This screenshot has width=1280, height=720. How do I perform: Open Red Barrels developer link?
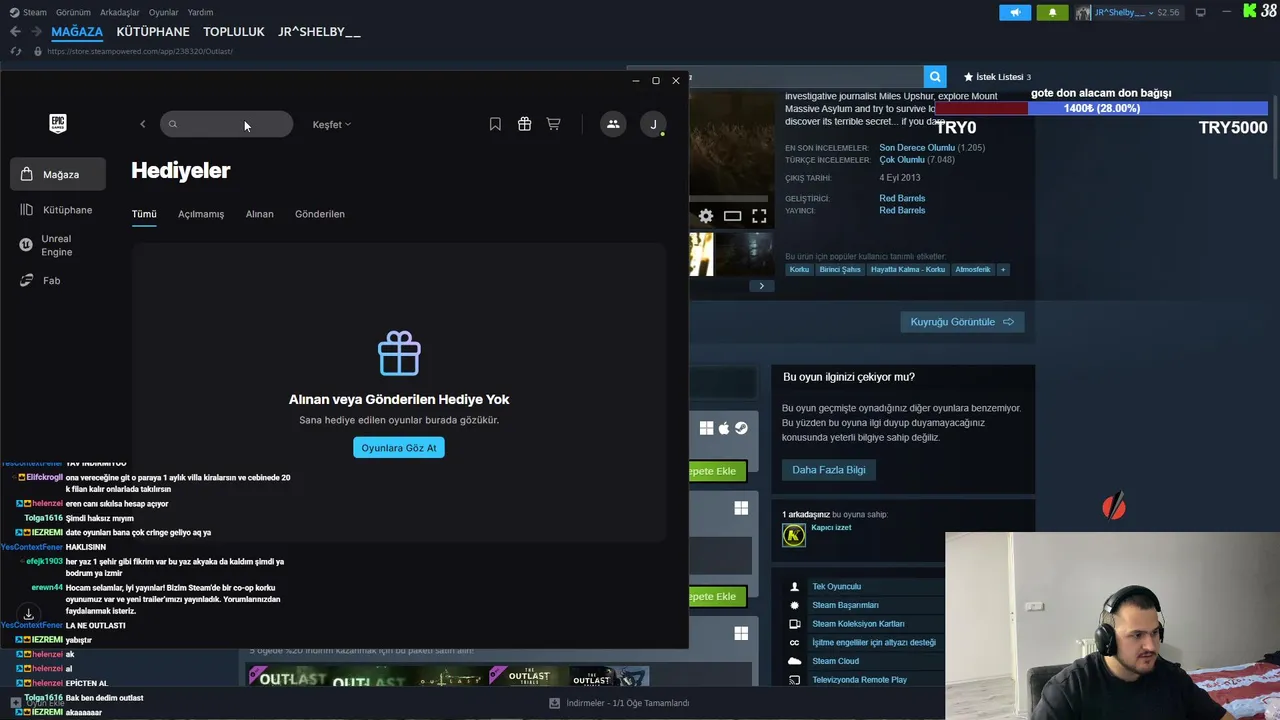tap(902, 198)
